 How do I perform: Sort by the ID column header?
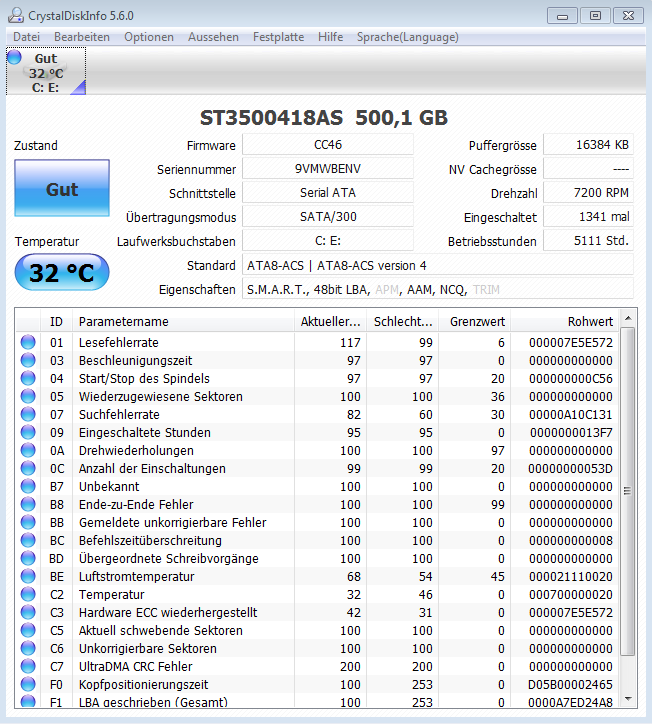pos(56,322)
